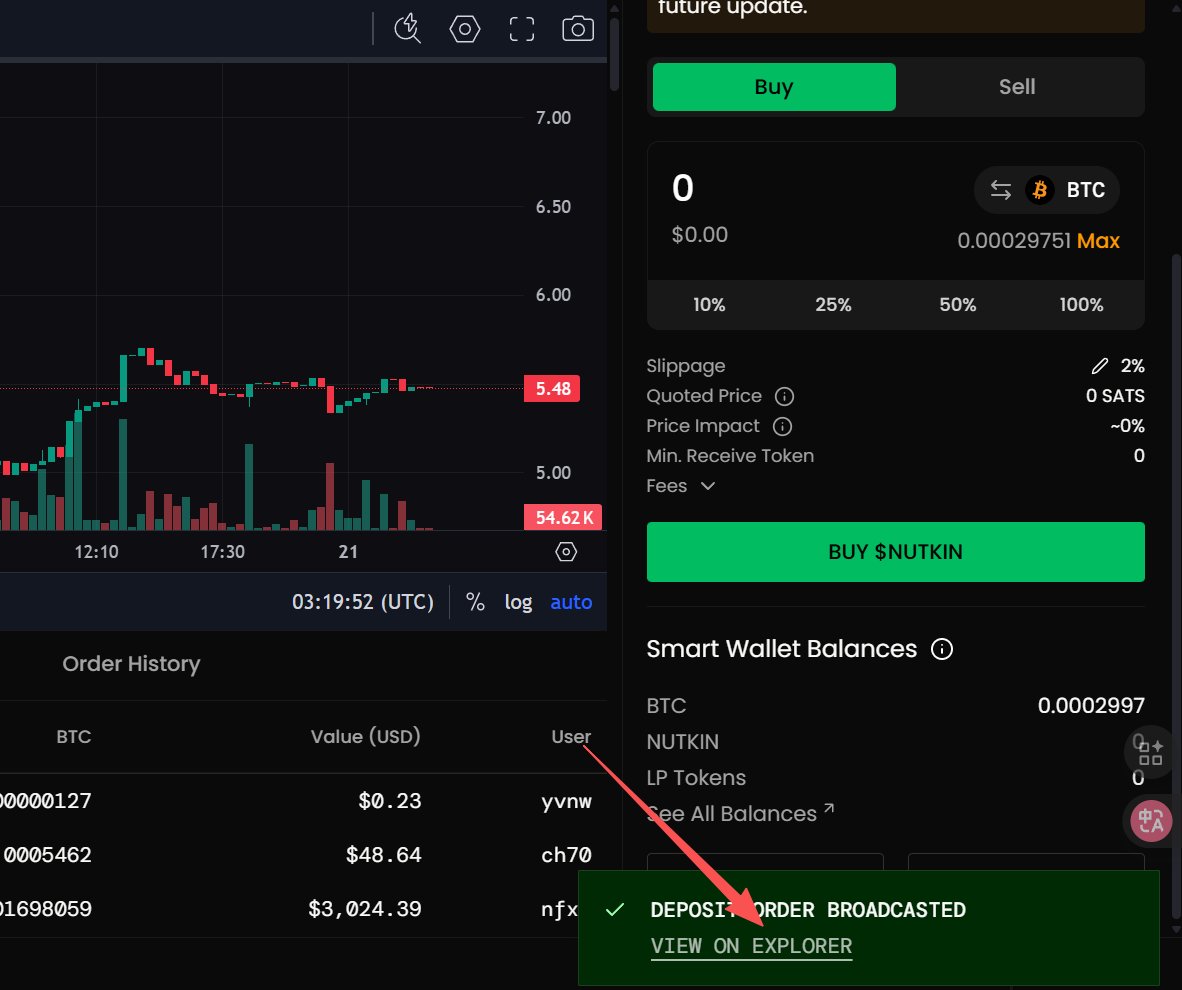The width and height of the screenshot is (1182, 990).
Task: Open the BTC currency selector
Action: 1067,190
